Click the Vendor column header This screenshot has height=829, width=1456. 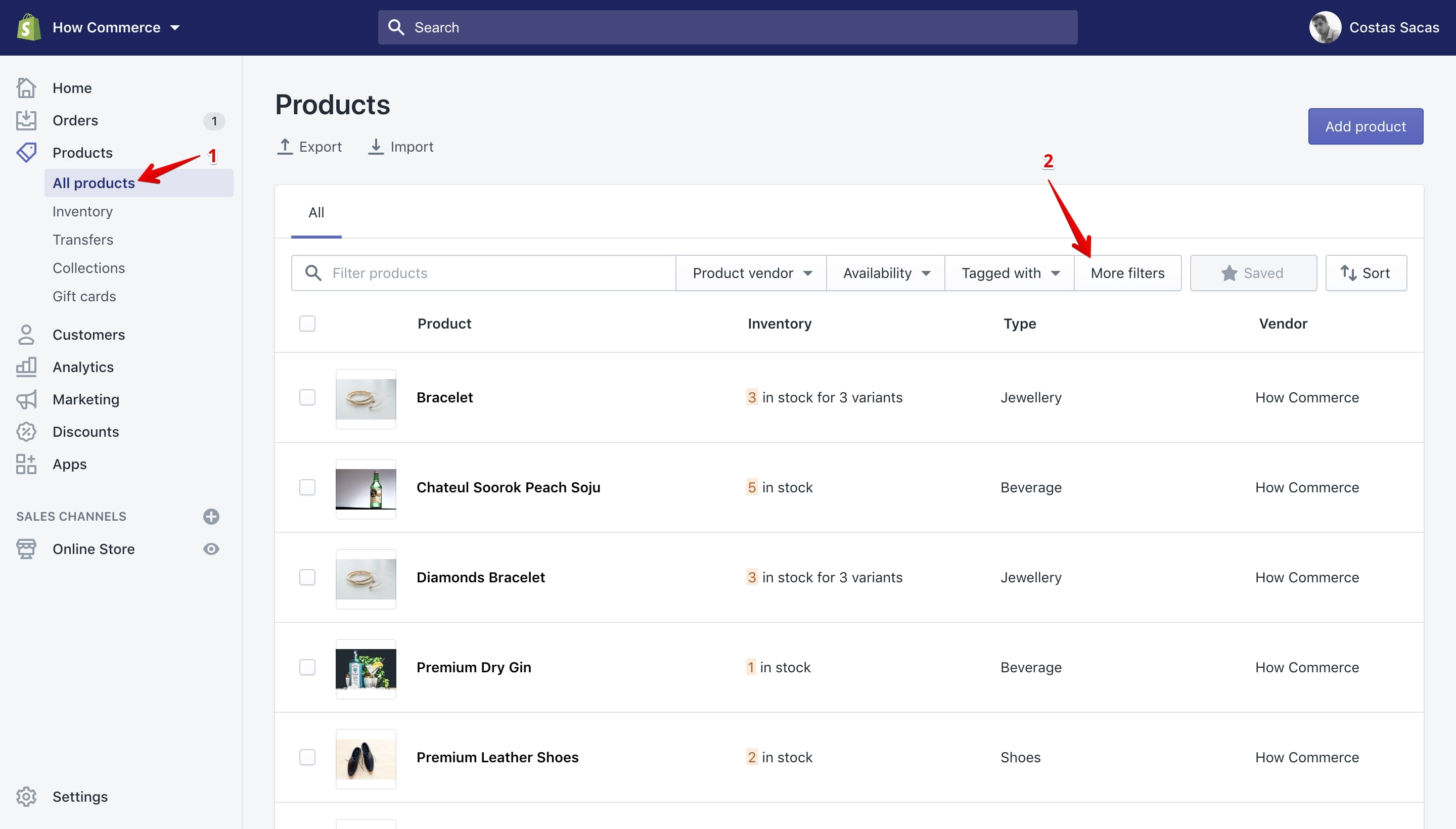[1283, 324]
